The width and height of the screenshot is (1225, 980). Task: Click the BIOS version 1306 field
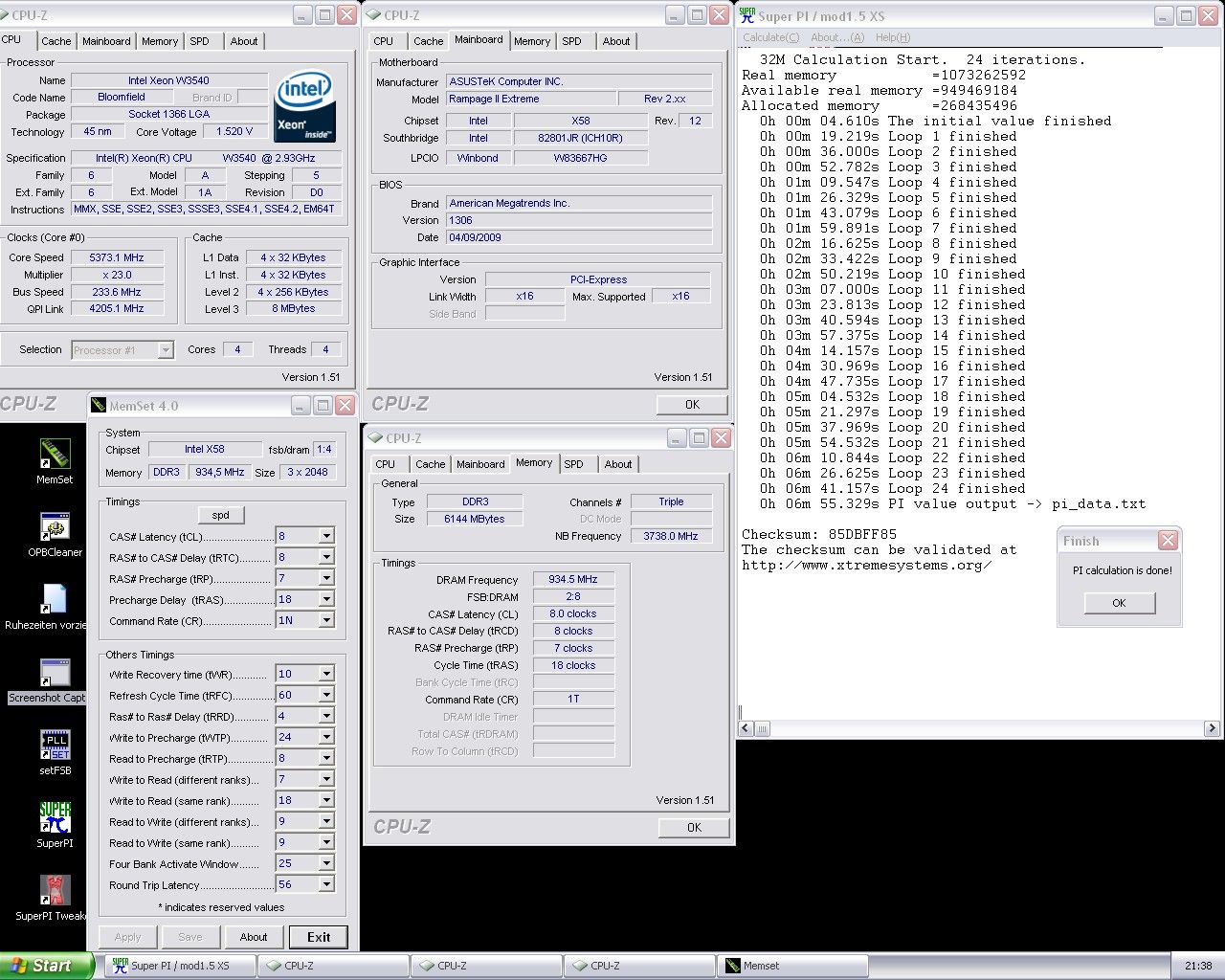click(x=579, y=220)
